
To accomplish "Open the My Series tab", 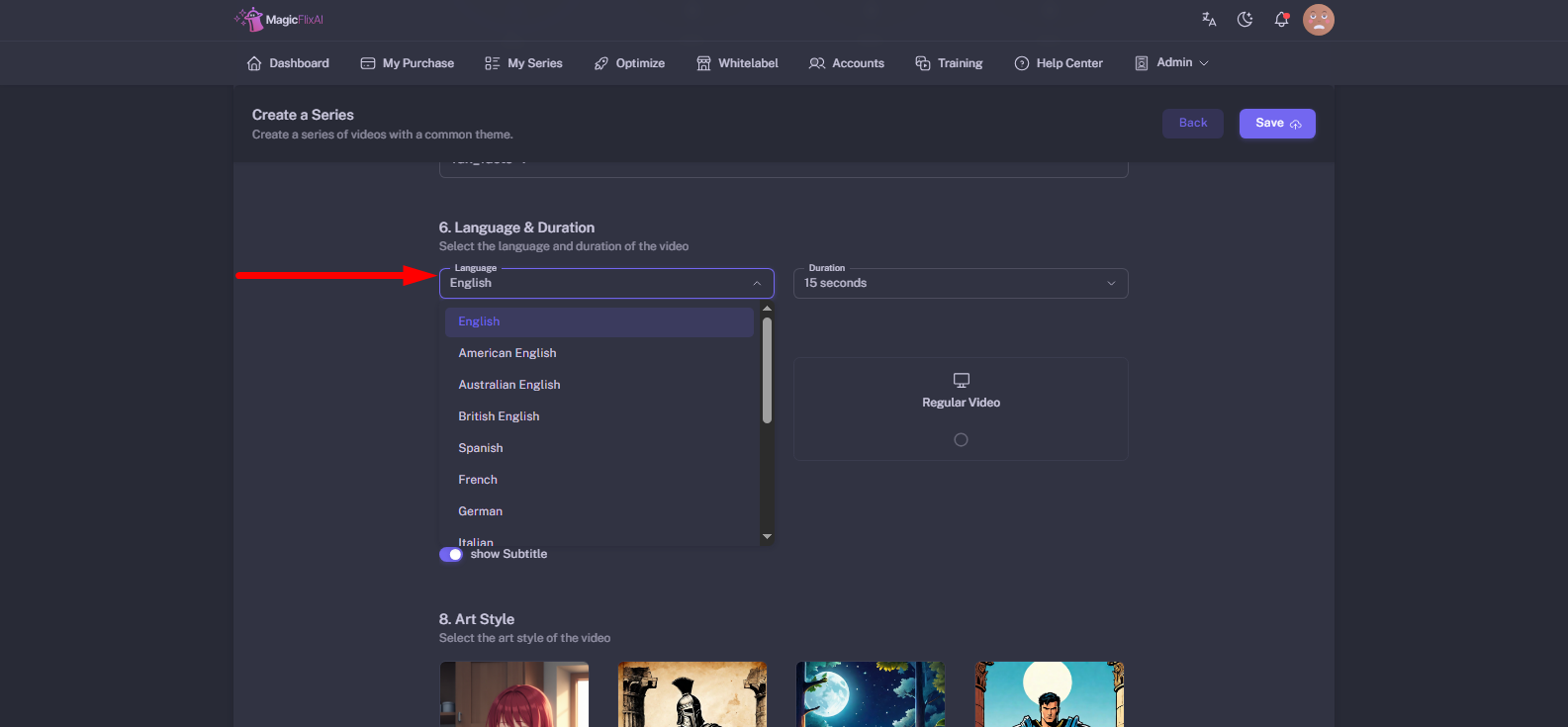I will coord(523,63).
